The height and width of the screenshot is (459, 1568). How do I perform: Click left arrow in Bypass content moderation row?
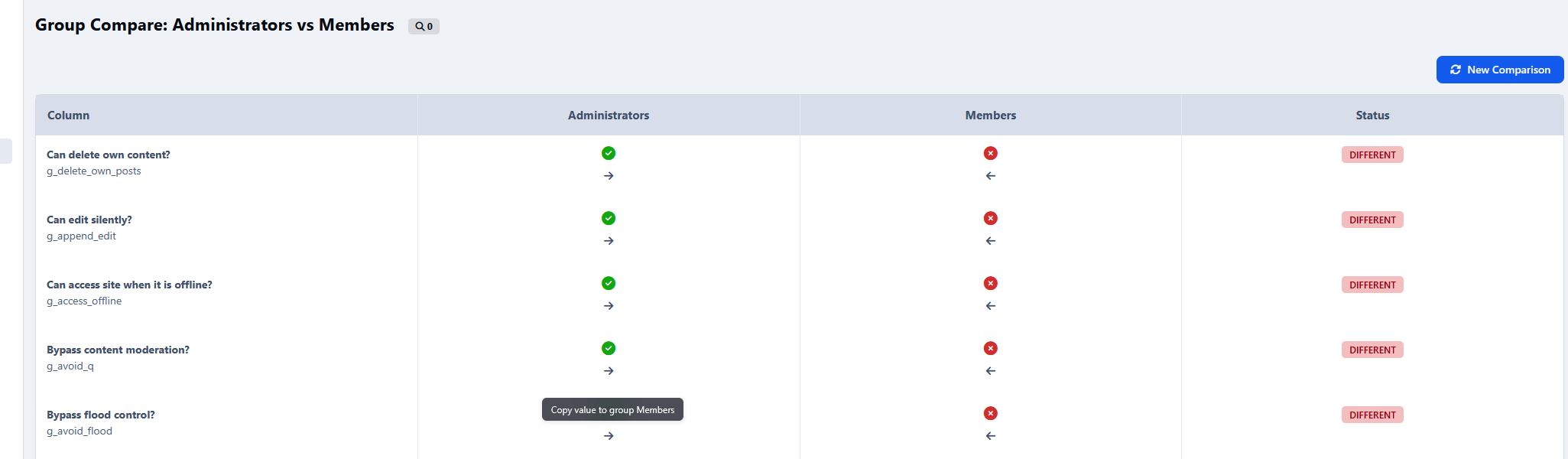pyautogui.click(x=990, y=371)
